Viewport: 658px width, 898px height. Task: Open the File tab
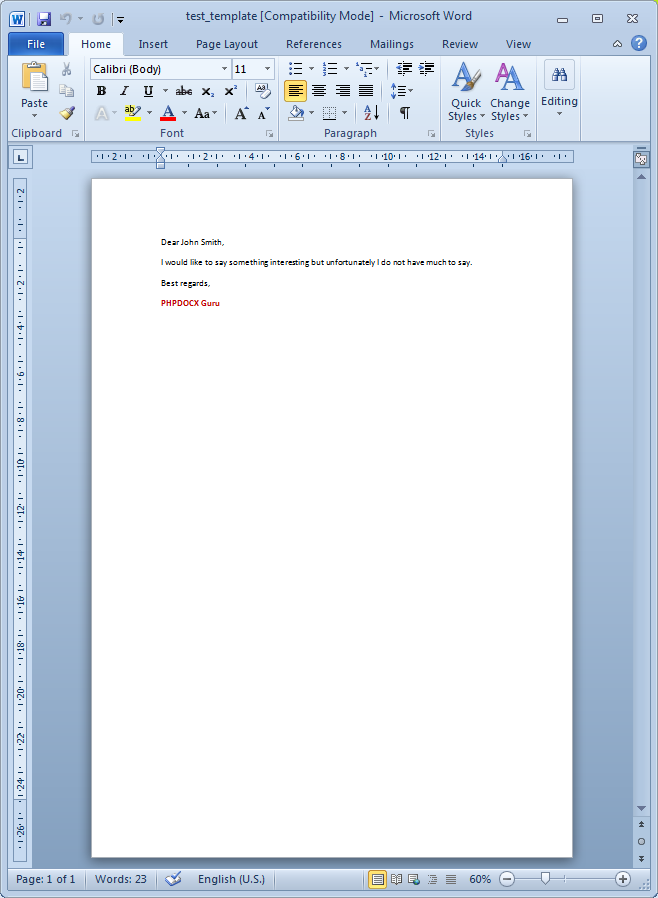36,44
